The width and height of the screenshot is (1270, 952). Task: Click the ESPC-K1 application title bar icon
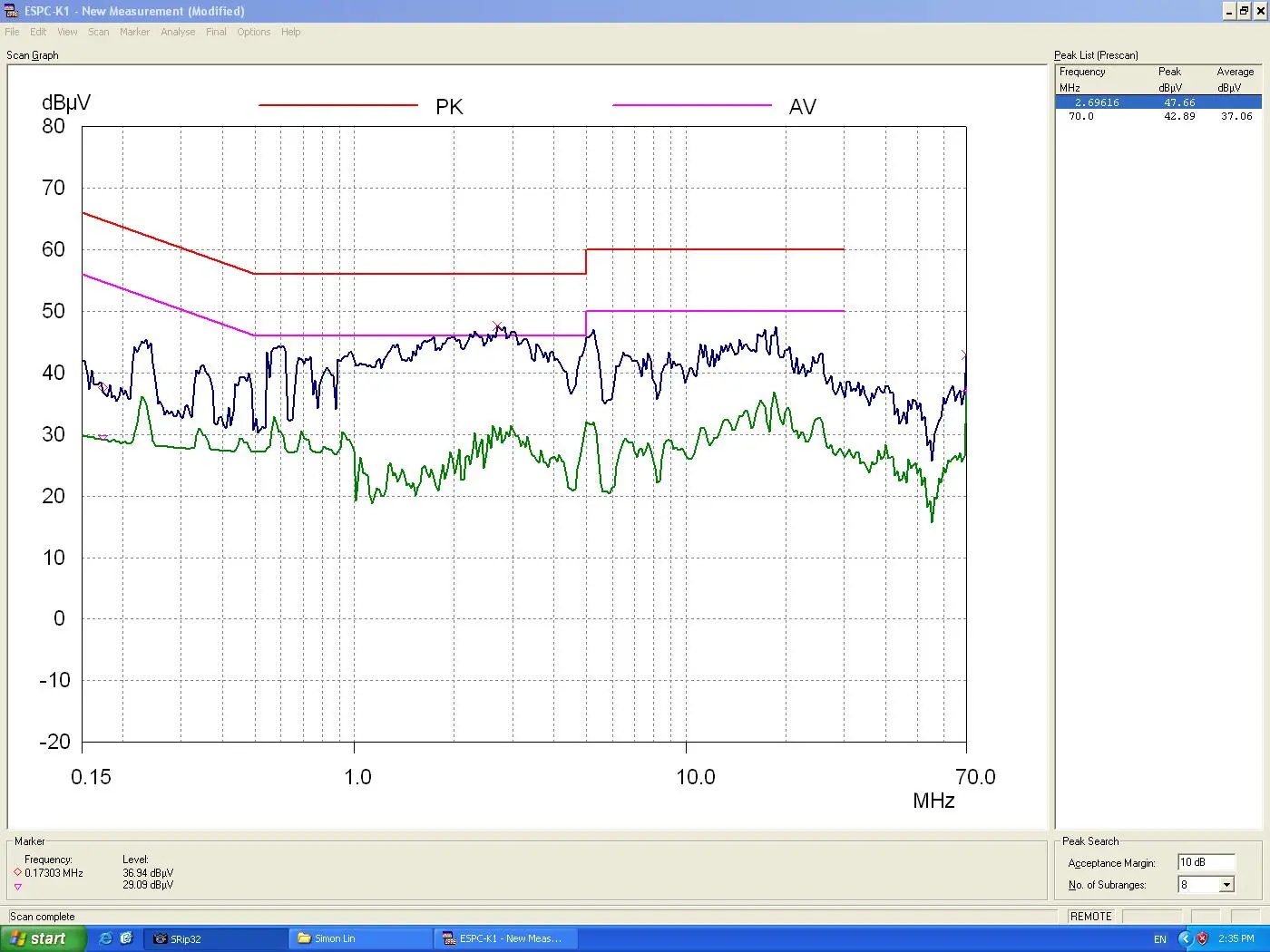[11, 11]
